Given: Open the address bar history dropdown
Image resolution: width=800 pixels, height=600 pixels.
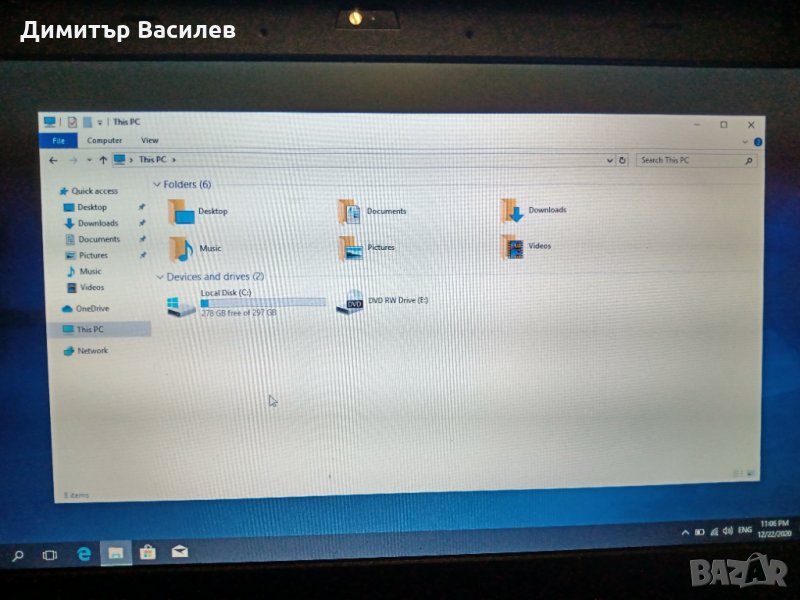Looking at the screenshot, I should click(x=610, y=160).
